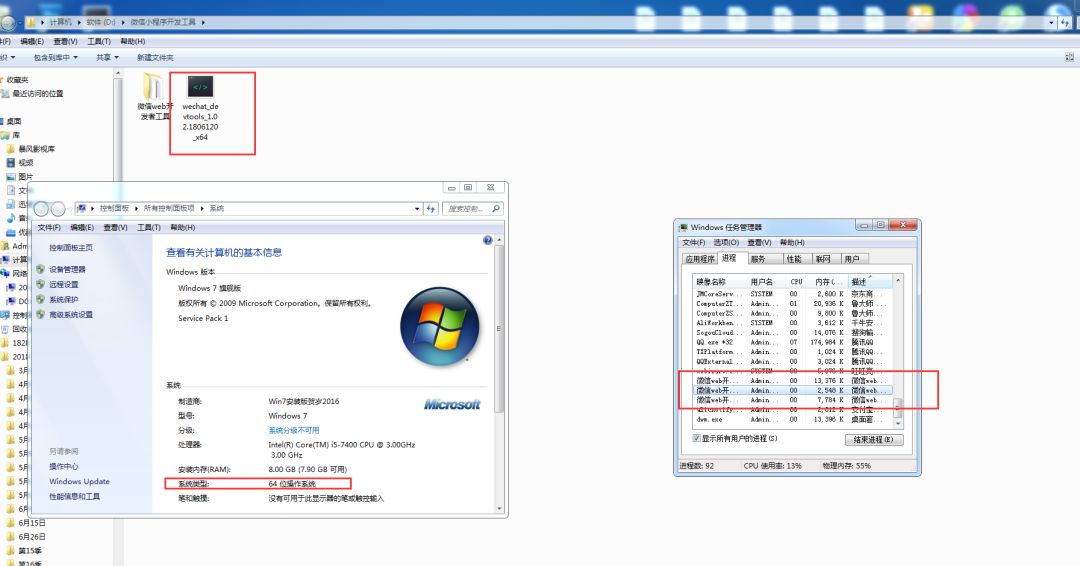Open 帮助(H) menu in Task Manager
The image size is (1080, 566).
click(792, 242)
